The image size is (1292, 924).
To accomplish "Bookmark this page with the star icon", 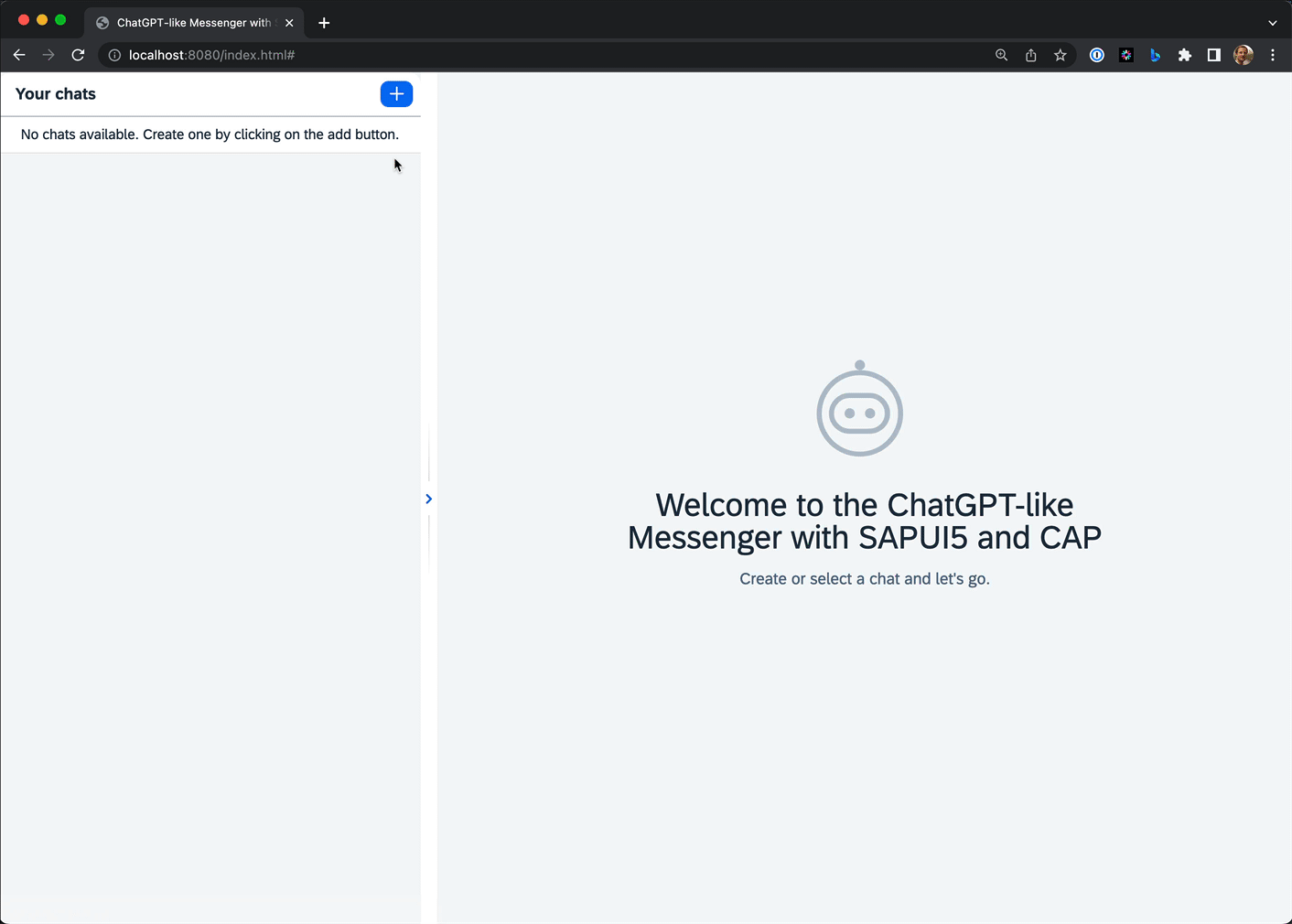I will [1060, 55].
